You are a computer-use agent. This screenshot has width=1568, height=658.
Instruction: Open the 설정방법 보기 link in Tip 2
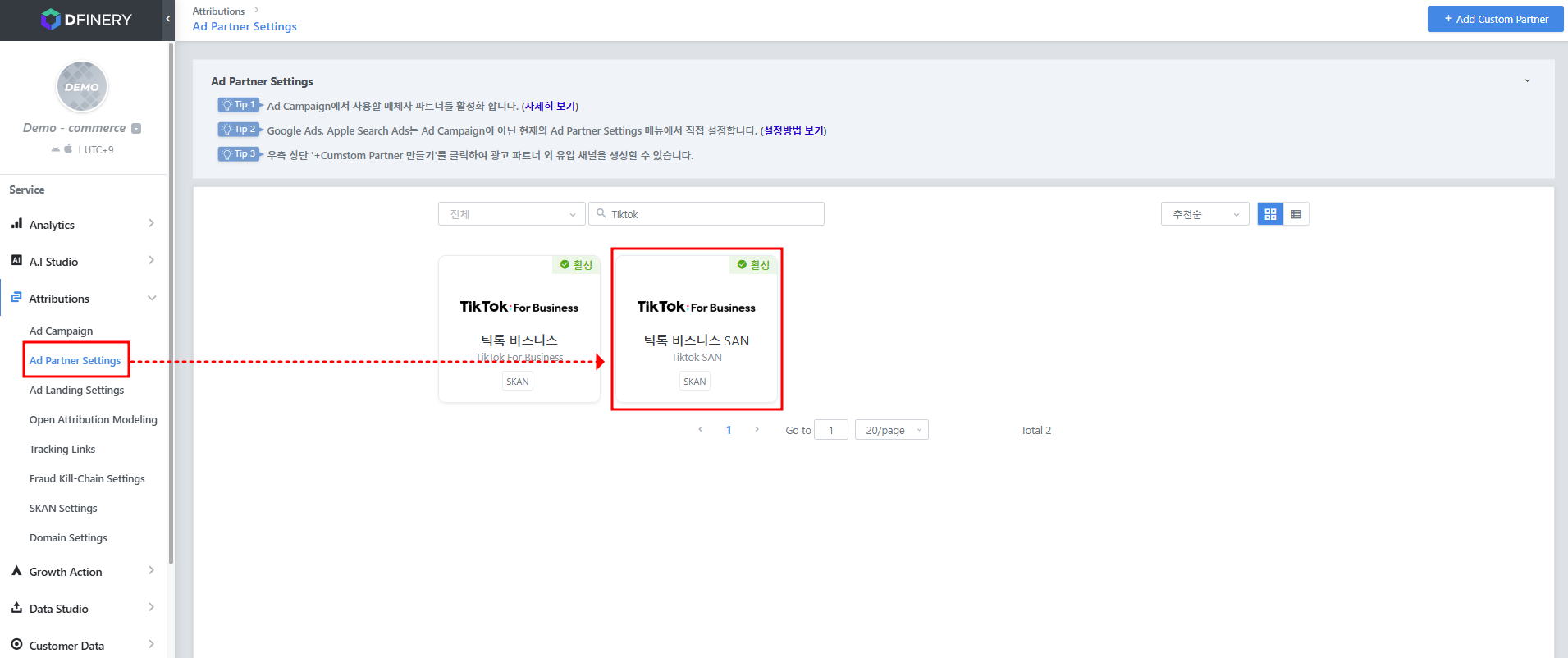(793, 130)
